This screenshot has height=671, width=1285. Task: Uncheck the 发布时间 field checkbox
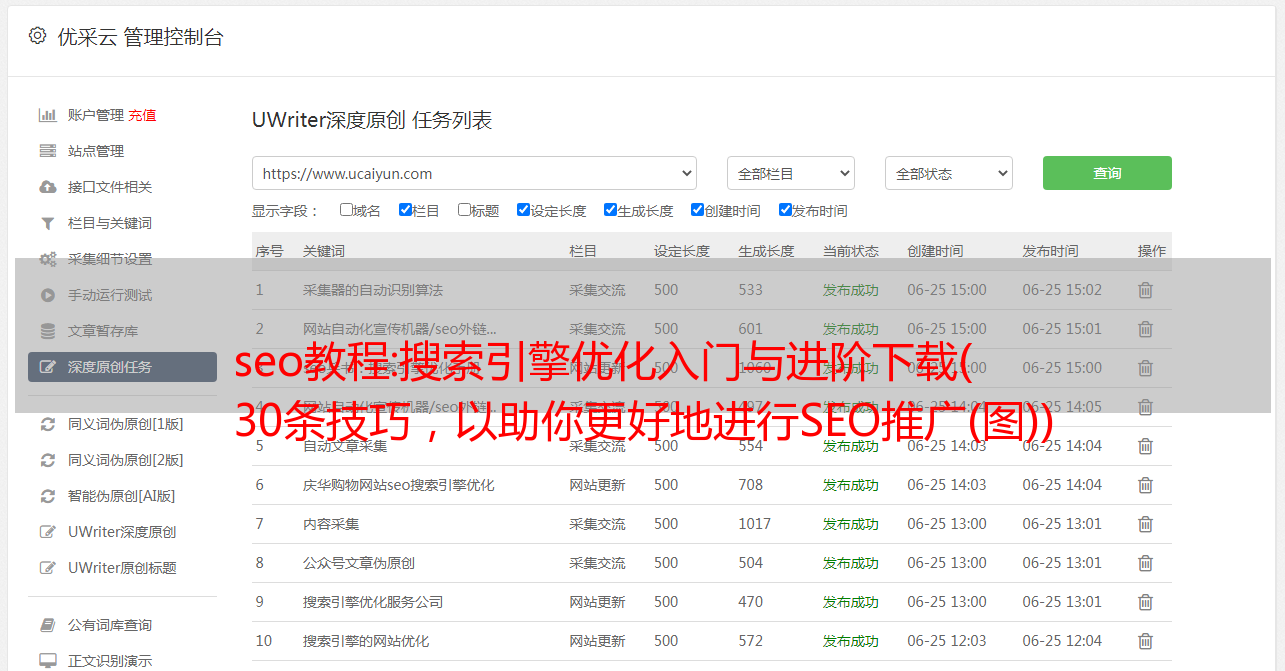[784, 210]
